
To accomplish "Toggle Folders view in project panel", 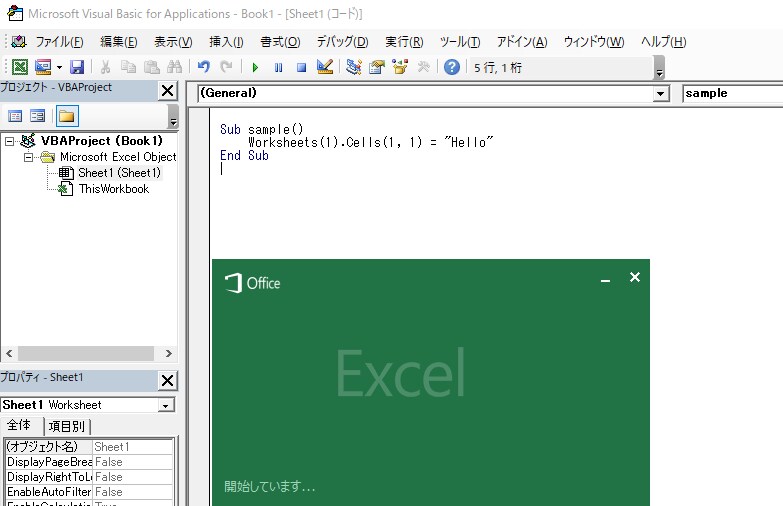I will click(67, 116).
